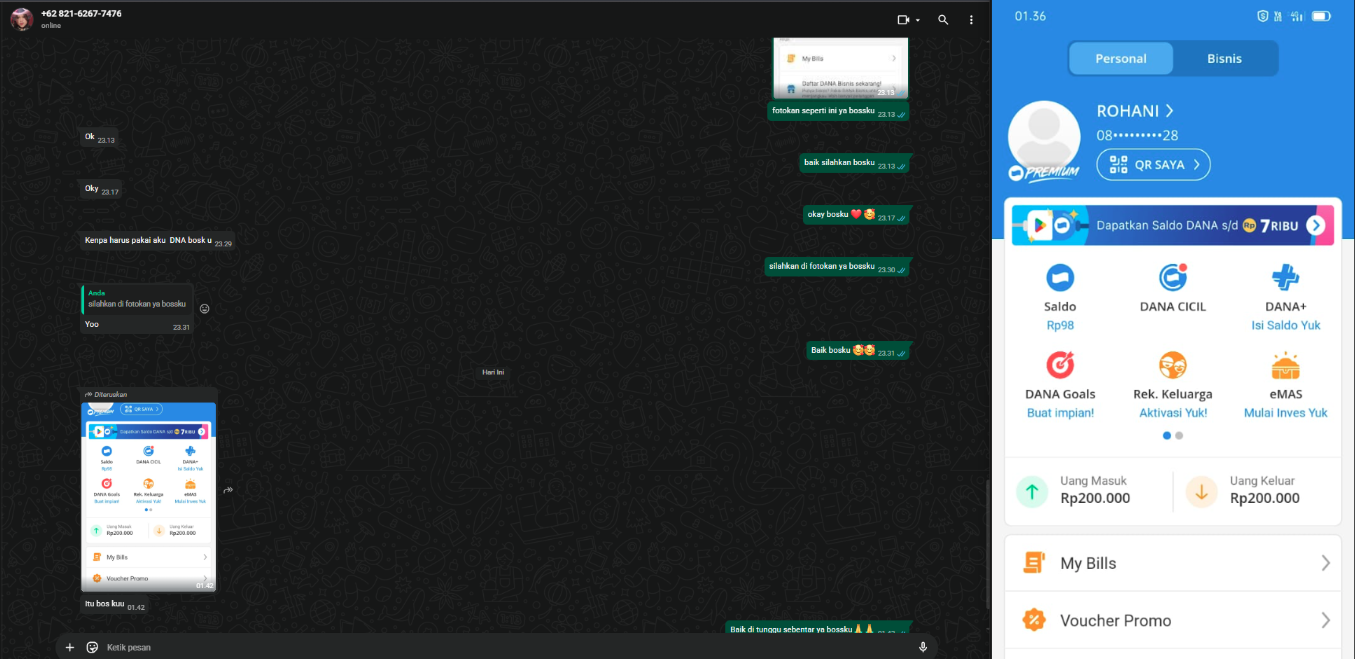The image size is (1355, 659).
Task: Open the Saldo wallet icon
Action: 1060,278
